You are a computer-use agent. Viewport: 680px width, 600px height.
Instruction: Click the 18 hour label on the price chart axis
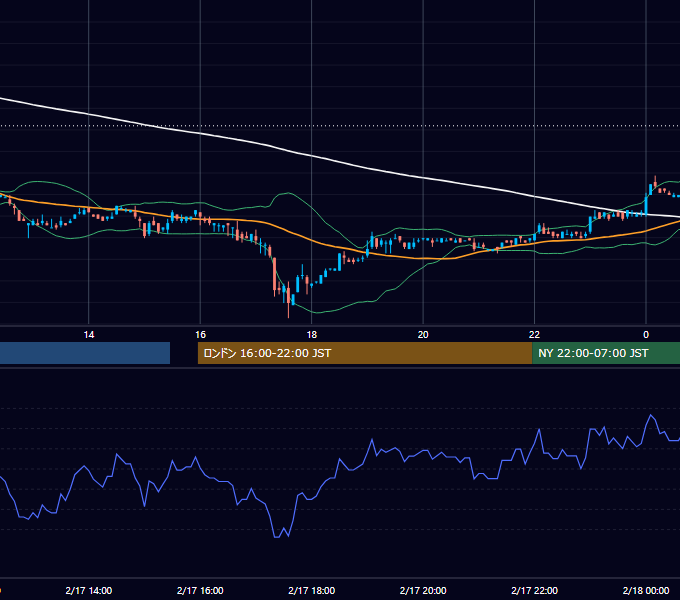pyautogui.click(x=311, y=335)
